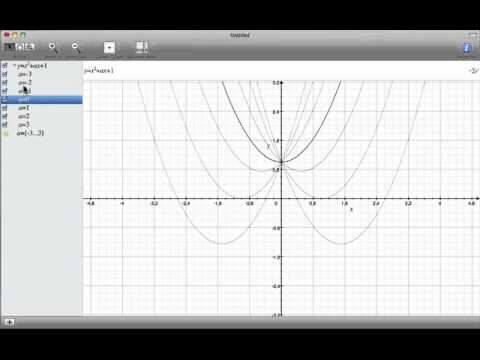Viewport: 480px width, 360px height.
Task: Toggle the checkbox of the highlighted a=0 row
Action: [5, 99]
